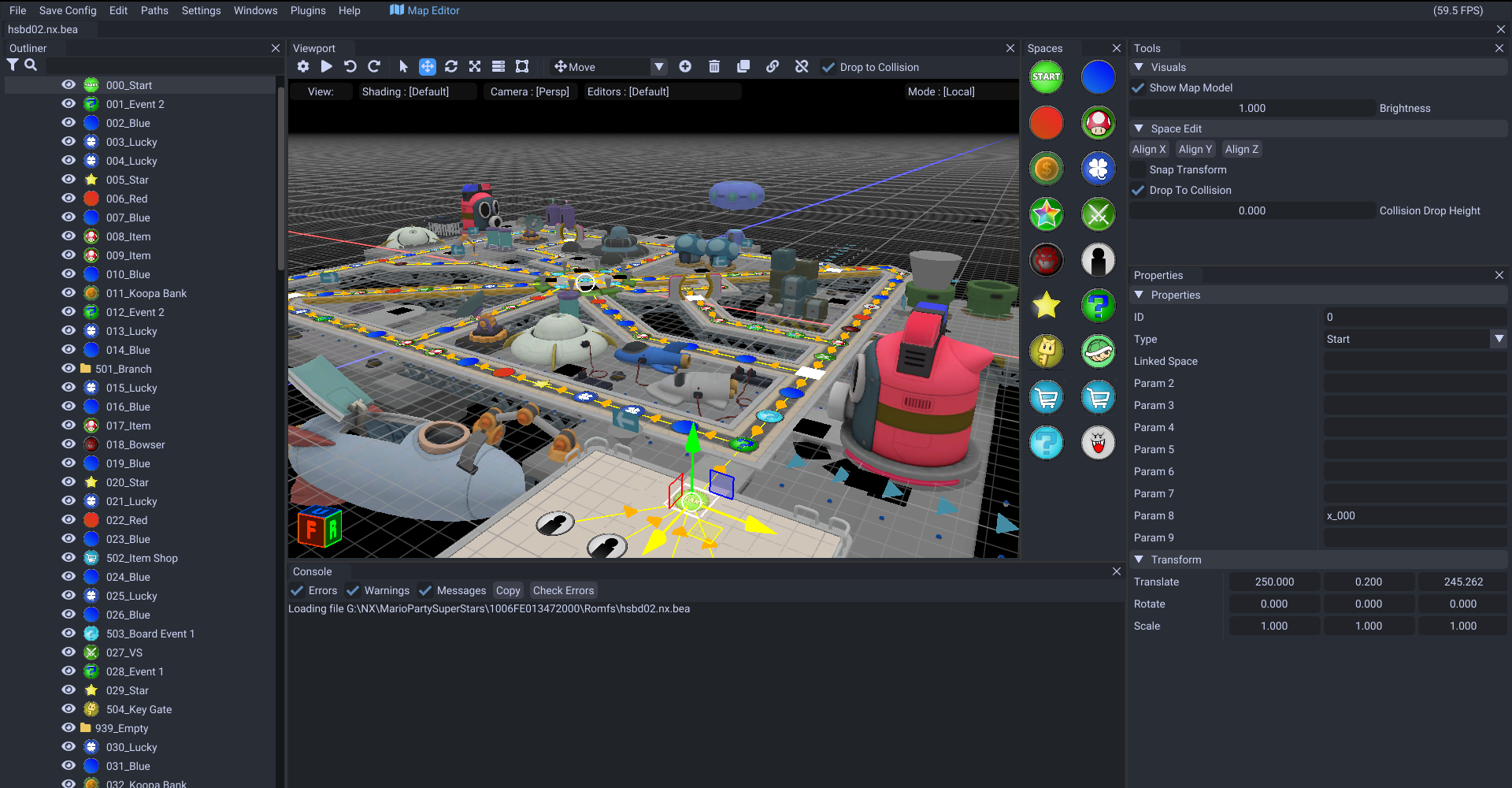Switch to the rotate gizmo tool
The height and width of the screenshot is (788, 1512).
[451, 67]
